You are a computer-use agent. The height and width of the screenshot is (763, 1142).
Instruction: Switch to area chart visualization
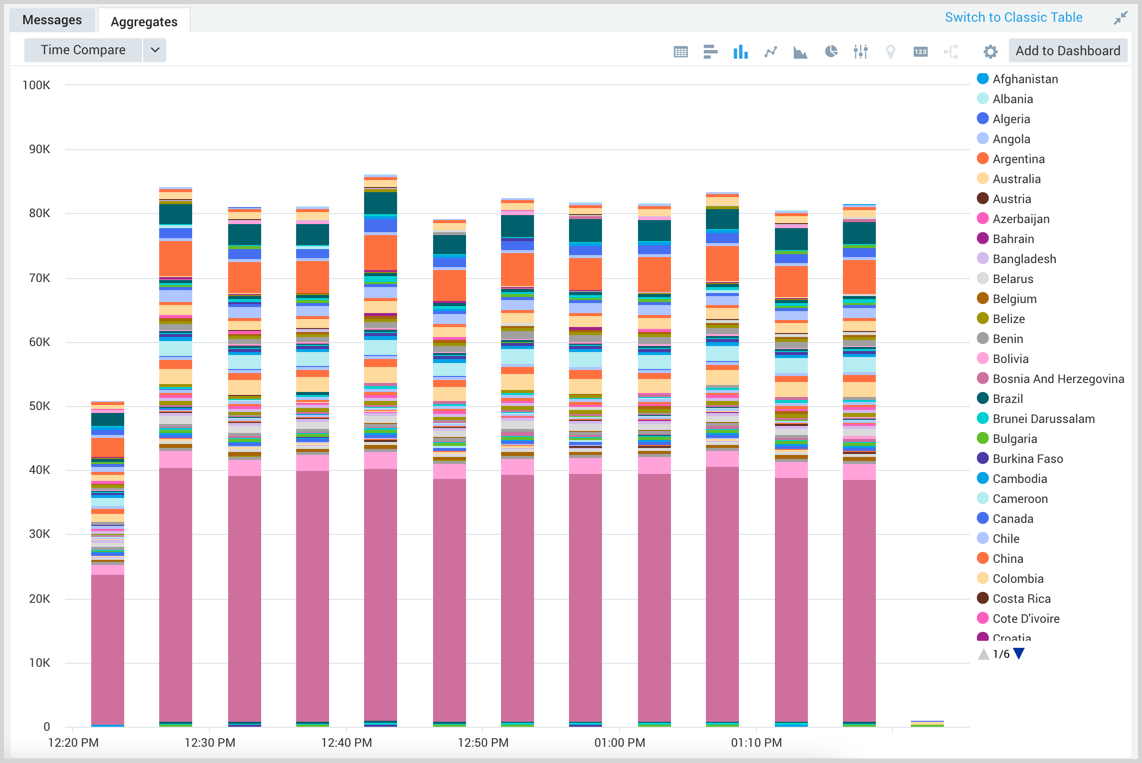tap(800, 52)
